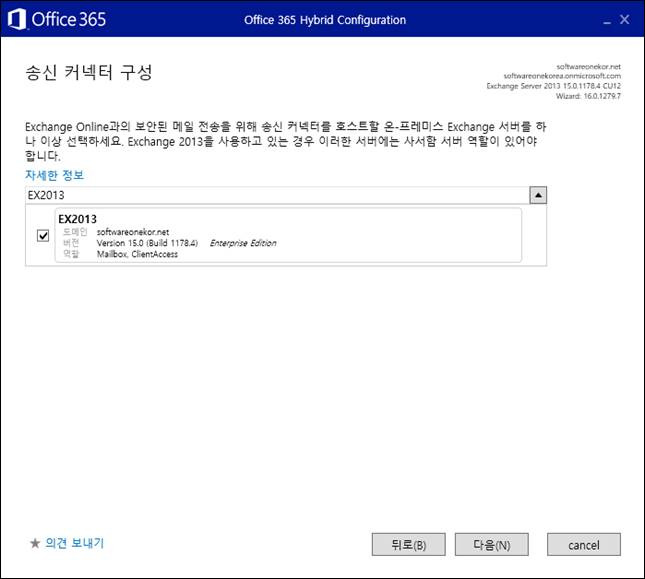Select the bold EX2013 server name
Image resolution: width=645 pixels, height=579 pixels.
pos(77,219)
